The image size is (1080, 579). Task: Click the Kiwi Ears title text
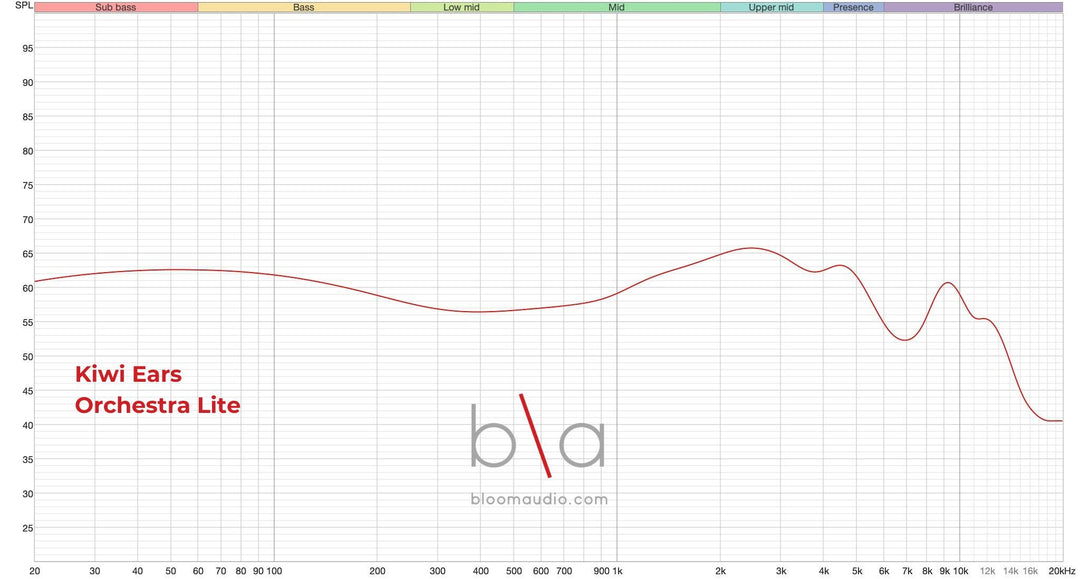[128, 374]
